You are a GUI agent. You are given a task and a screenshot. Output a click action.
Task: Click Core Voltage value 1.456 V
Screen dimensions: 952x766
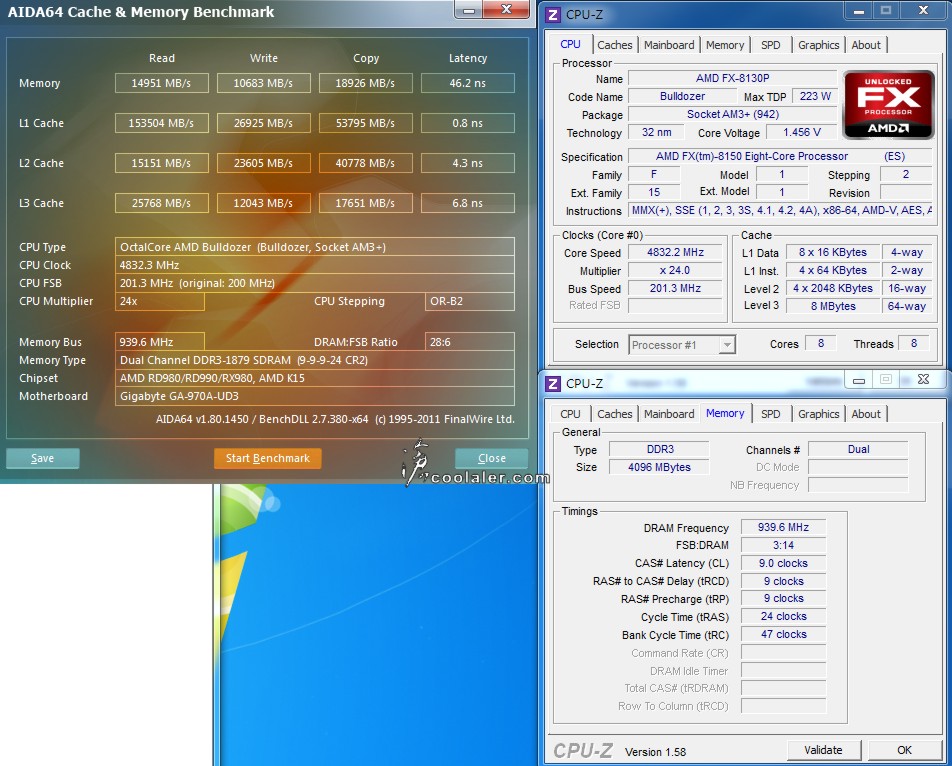click(x=801, y=132)
